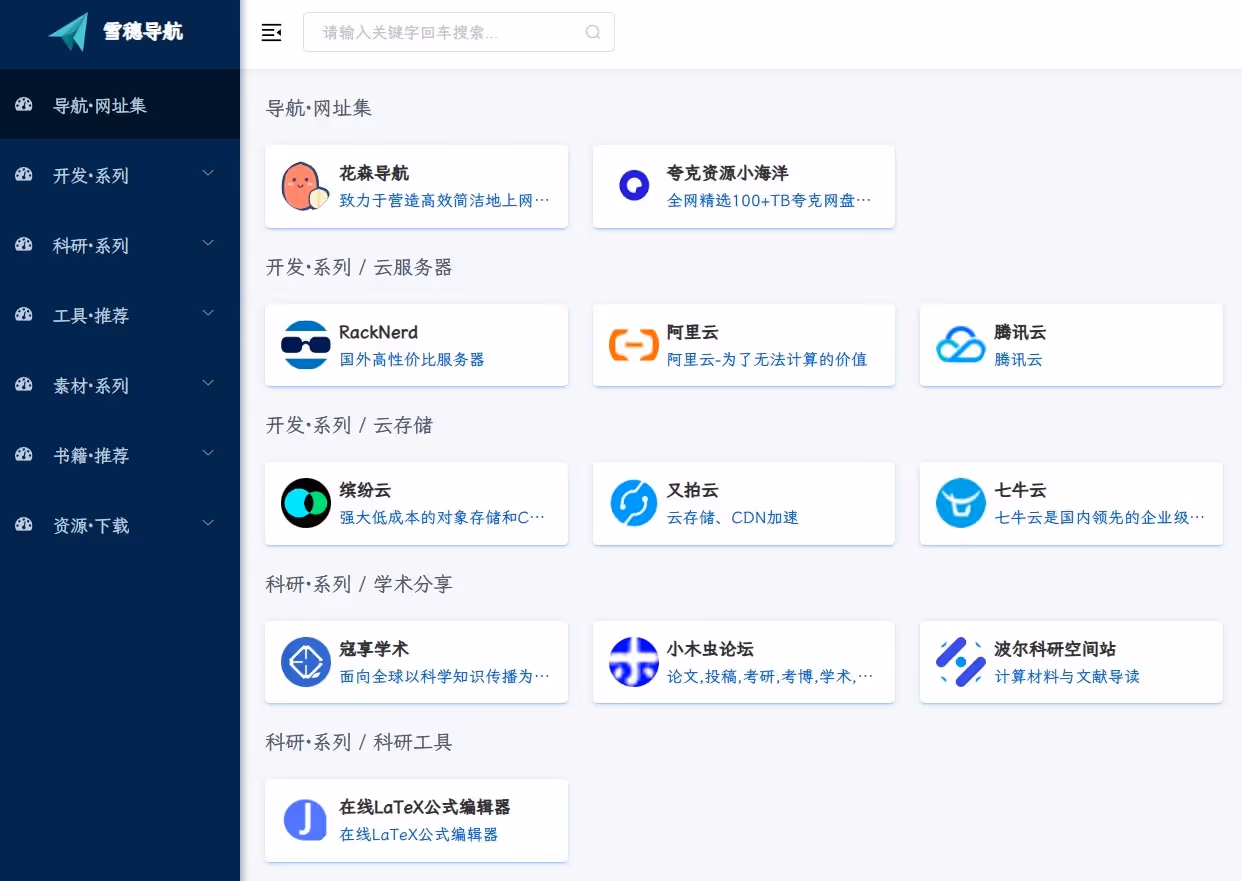Click description 计算材料与文献导读
Image resolution: width=1242 pixels, height=881 pixels.
click(1067, 677)
